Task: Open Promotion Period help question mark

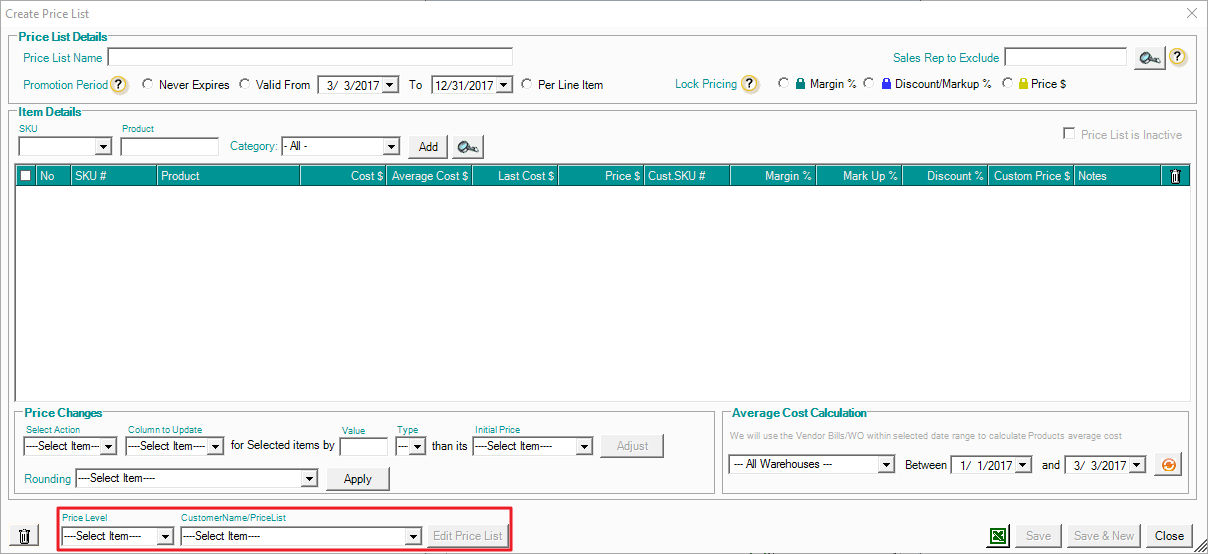Action: pyautogui.click(x=119, y=85)
